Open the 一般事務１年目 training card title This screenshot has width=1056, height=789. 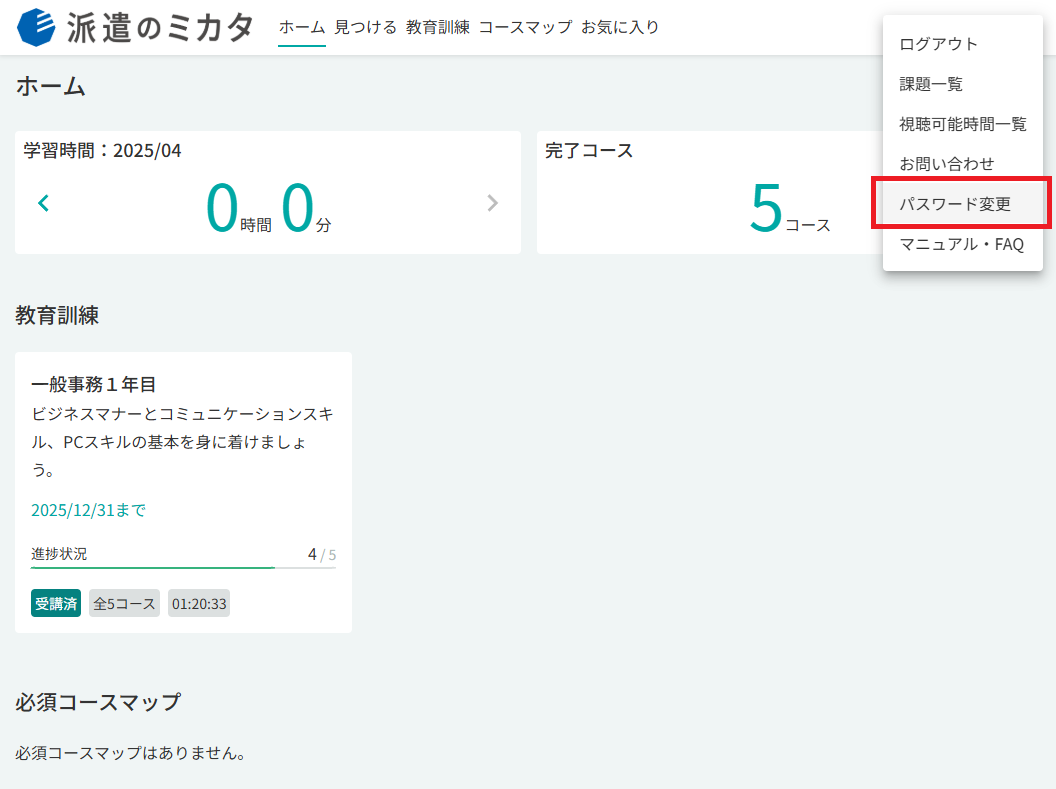[x=94, y=384]
